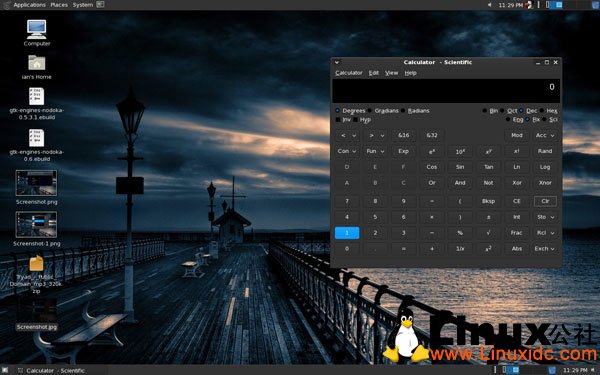Open the Help menu in calculator
The height and width of the screenshot is (375, 600).
410,73
